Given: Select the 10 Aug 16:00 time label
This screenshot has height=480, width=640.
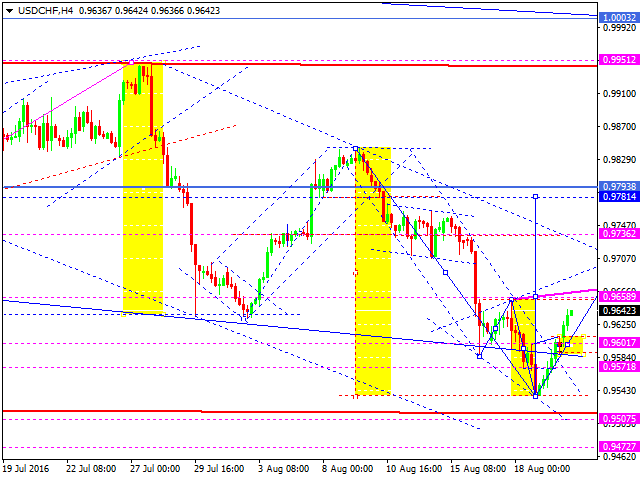Looking at the screenshot, I should pos(414,469).
